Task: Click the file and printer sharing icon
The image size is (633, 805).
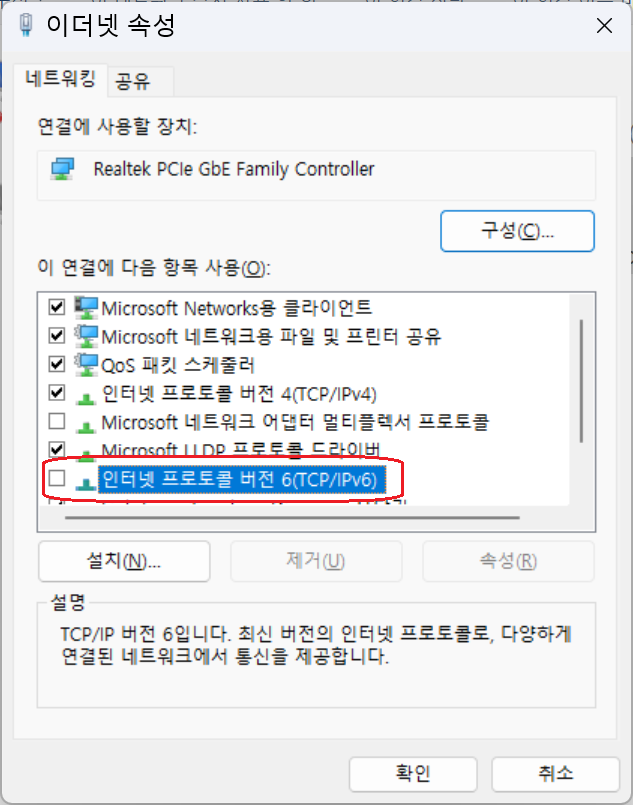Action: click(86, 336)
